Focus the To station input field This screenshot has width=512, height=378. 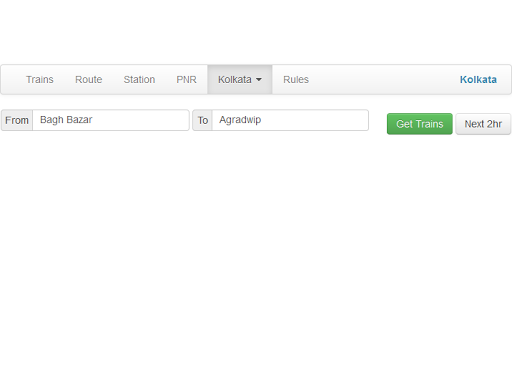[x=290, y=120]
